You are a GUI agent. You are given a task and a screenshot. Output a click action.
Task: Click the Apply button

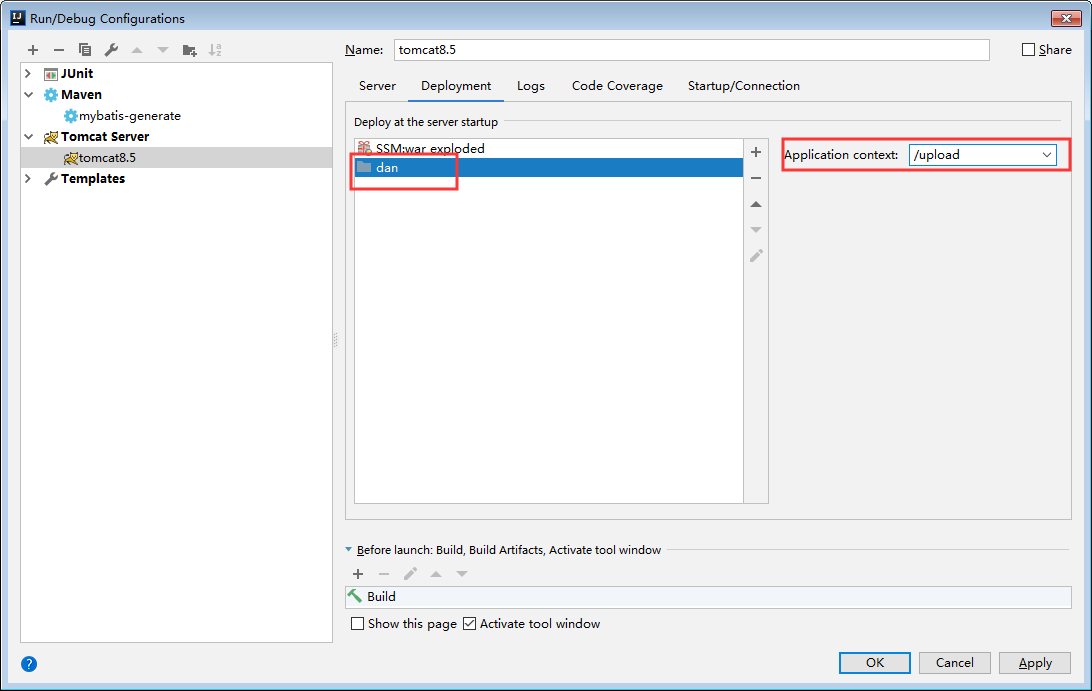pos(1035,663)
